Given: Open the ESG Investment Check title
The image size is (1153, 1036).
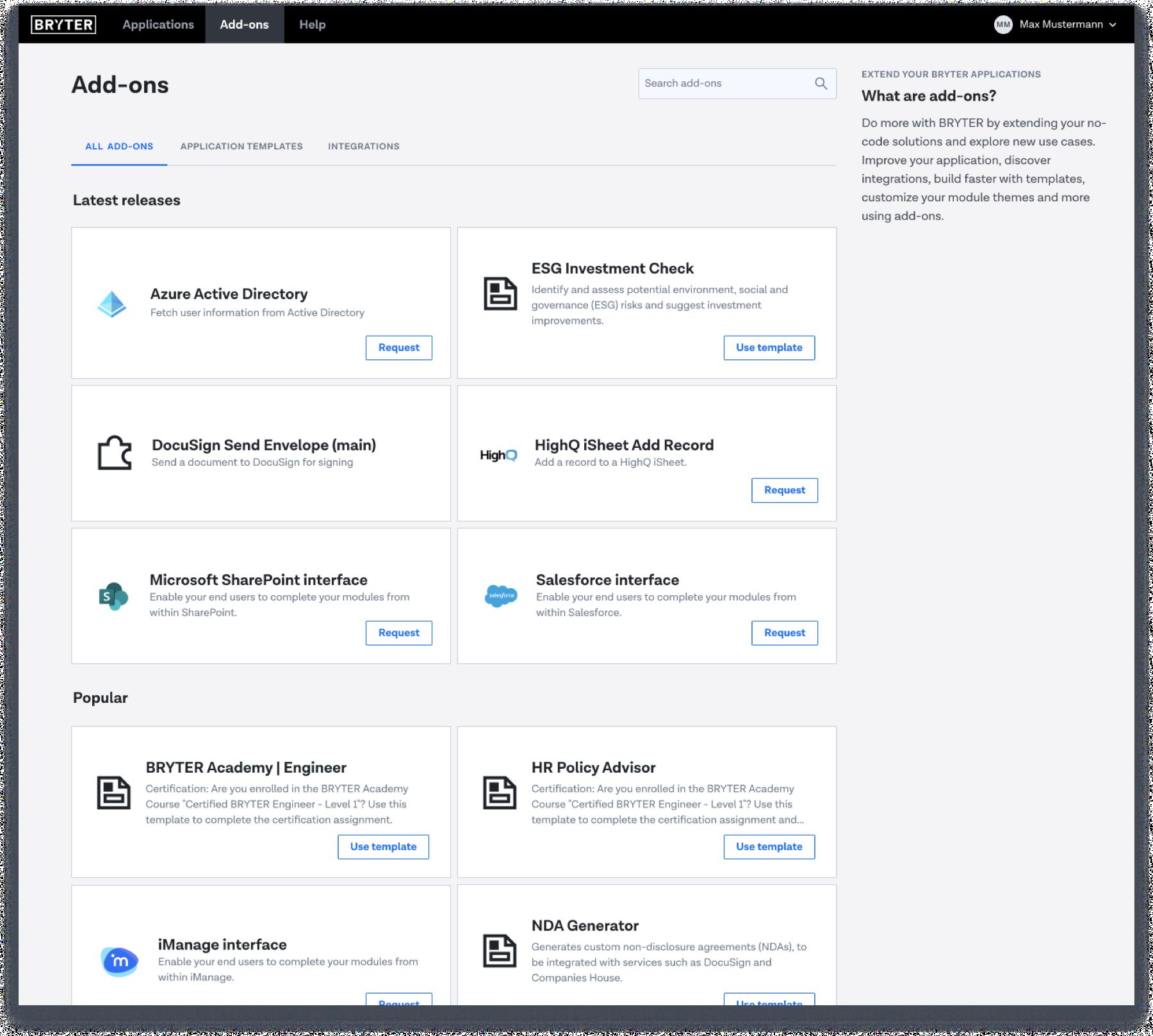Looking at the screenshot, I should (612, 268).
